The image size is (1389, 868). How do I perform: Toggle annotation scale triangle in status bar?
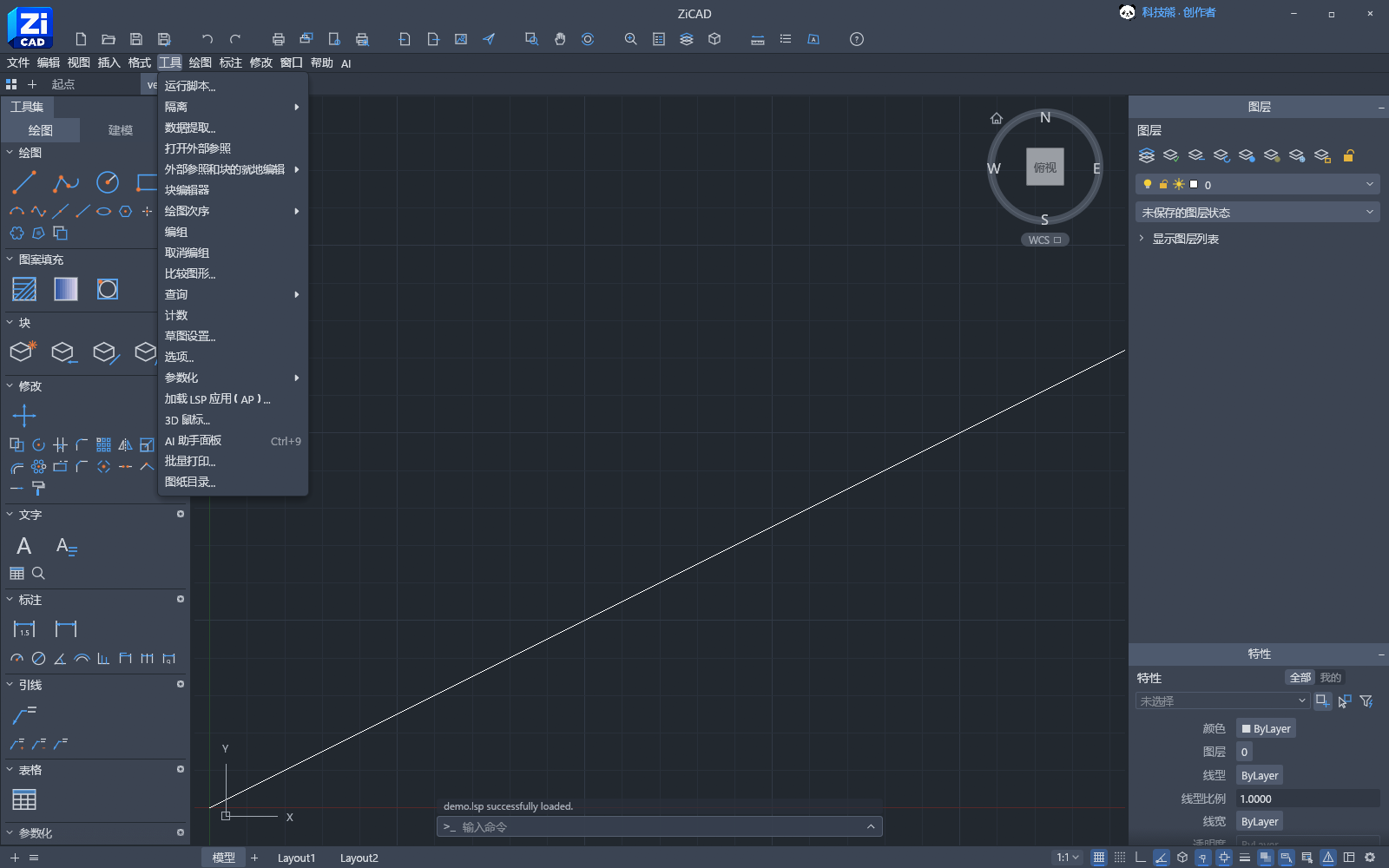pyautogui.click(x=1328, y=858)
